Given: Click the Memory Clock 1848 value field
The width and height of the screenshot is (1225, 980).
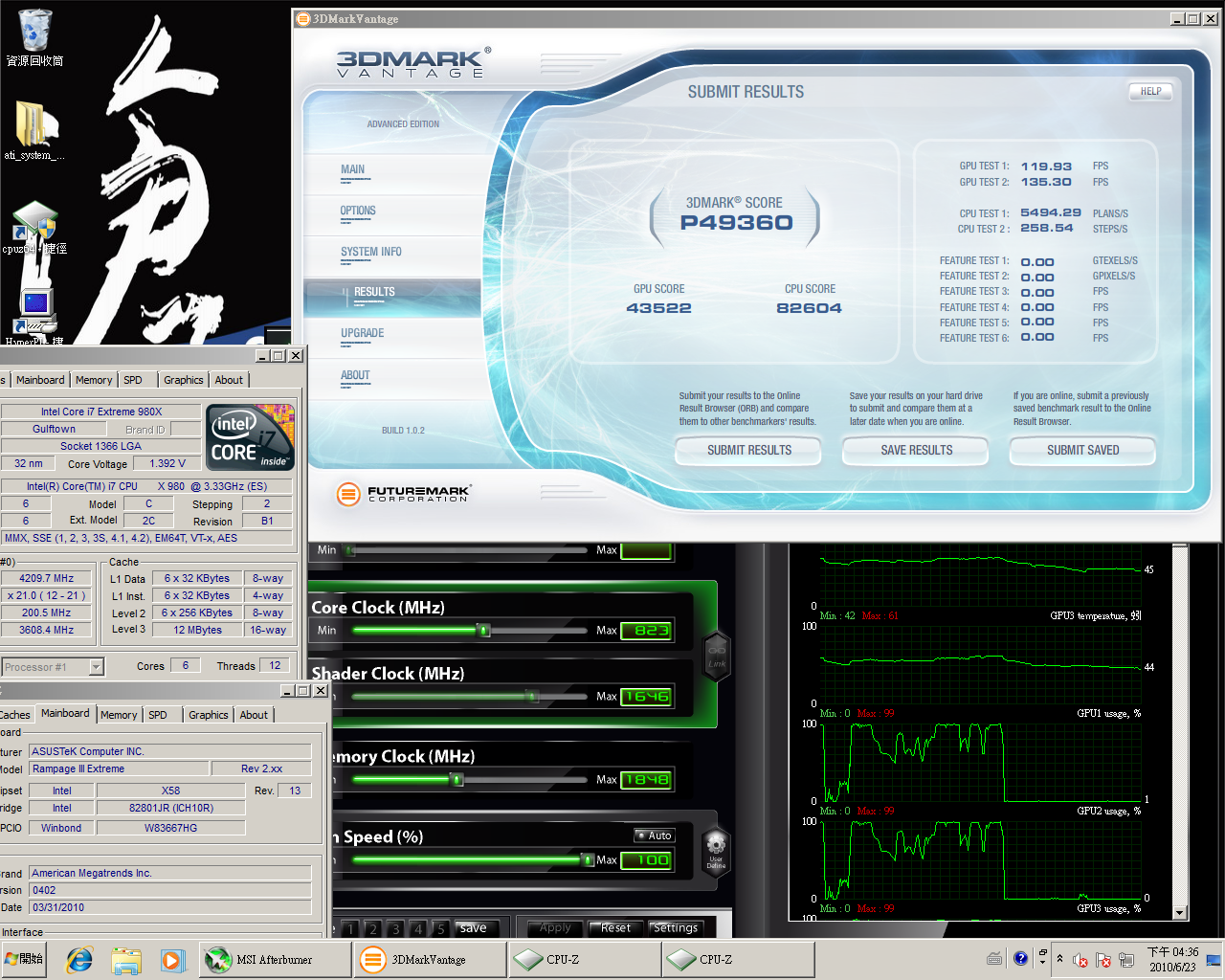Looking at the screenshot, I should click(x=646, y=779).
